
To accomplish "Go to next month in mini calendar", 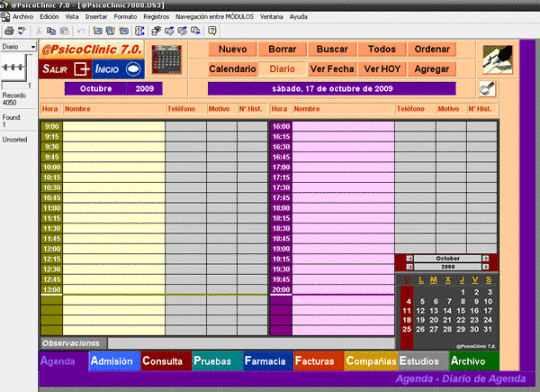I will [x=485, y=258].
